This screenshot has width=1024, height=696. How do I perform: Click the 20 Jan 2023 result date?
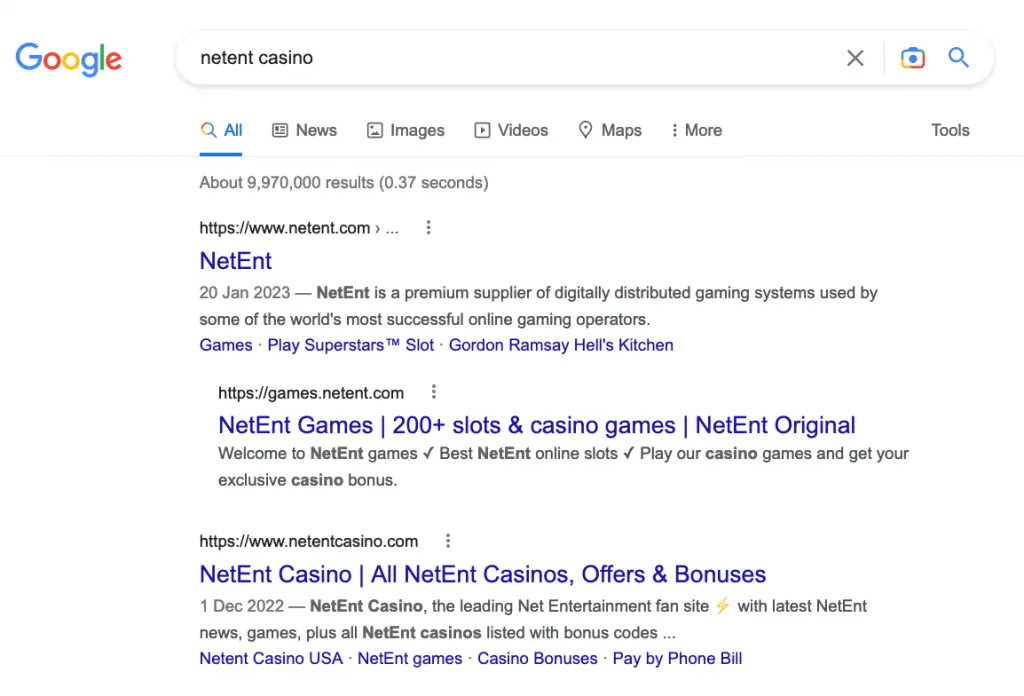click(x=245, y=293)
